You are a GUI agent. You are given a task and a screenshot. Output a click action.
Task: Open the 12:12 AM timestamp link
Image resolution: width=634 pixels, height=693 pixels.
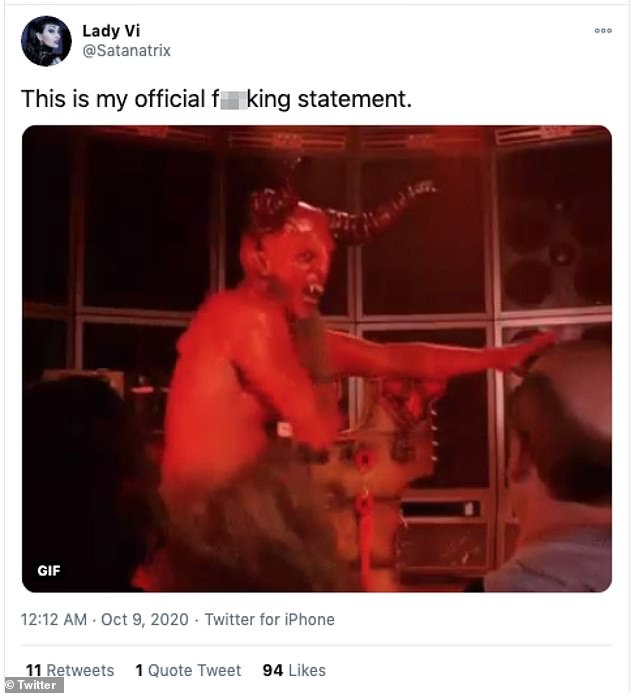coord(56,620)
